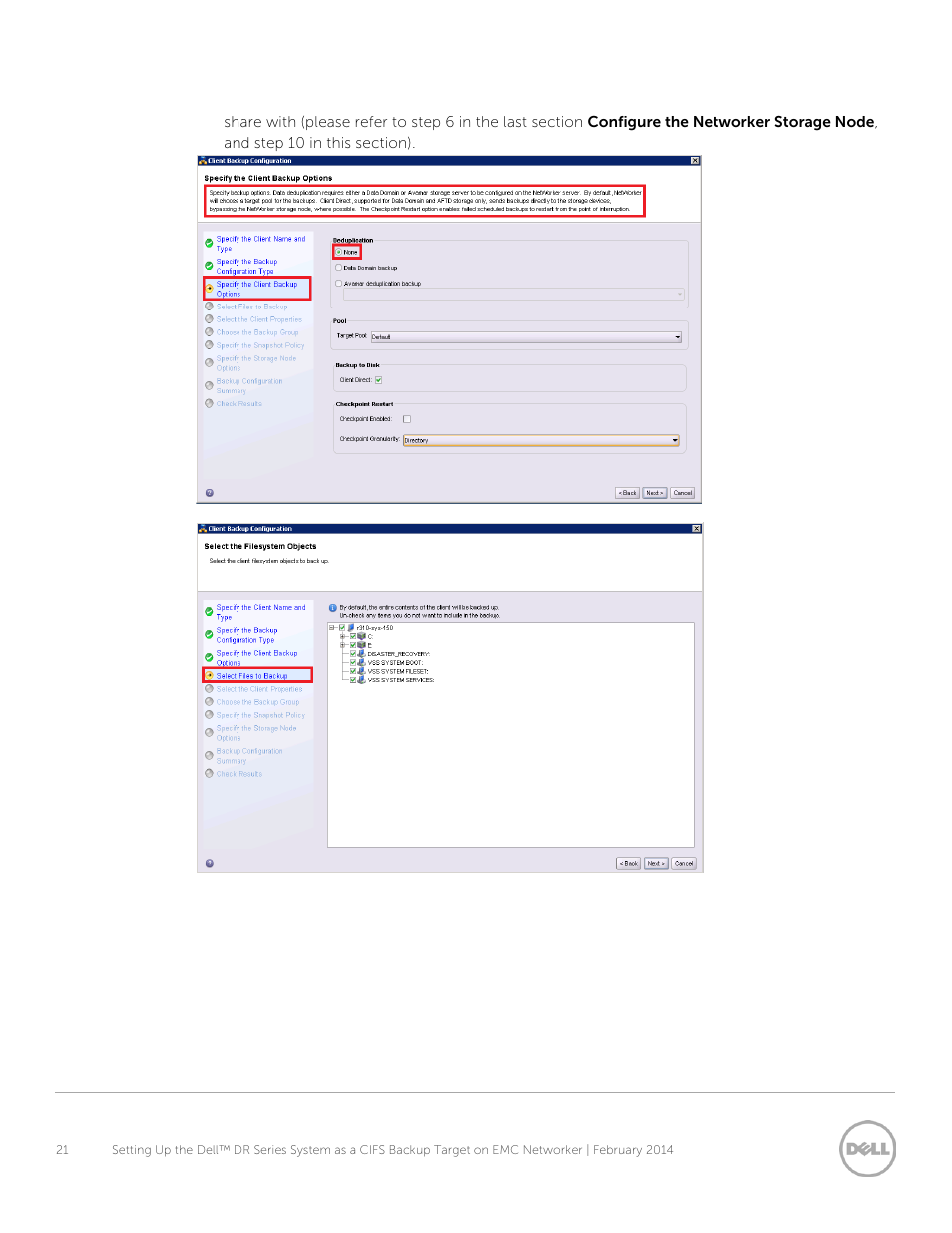Click the NetWorker app icon in upper title bar

tap(203, 160)
